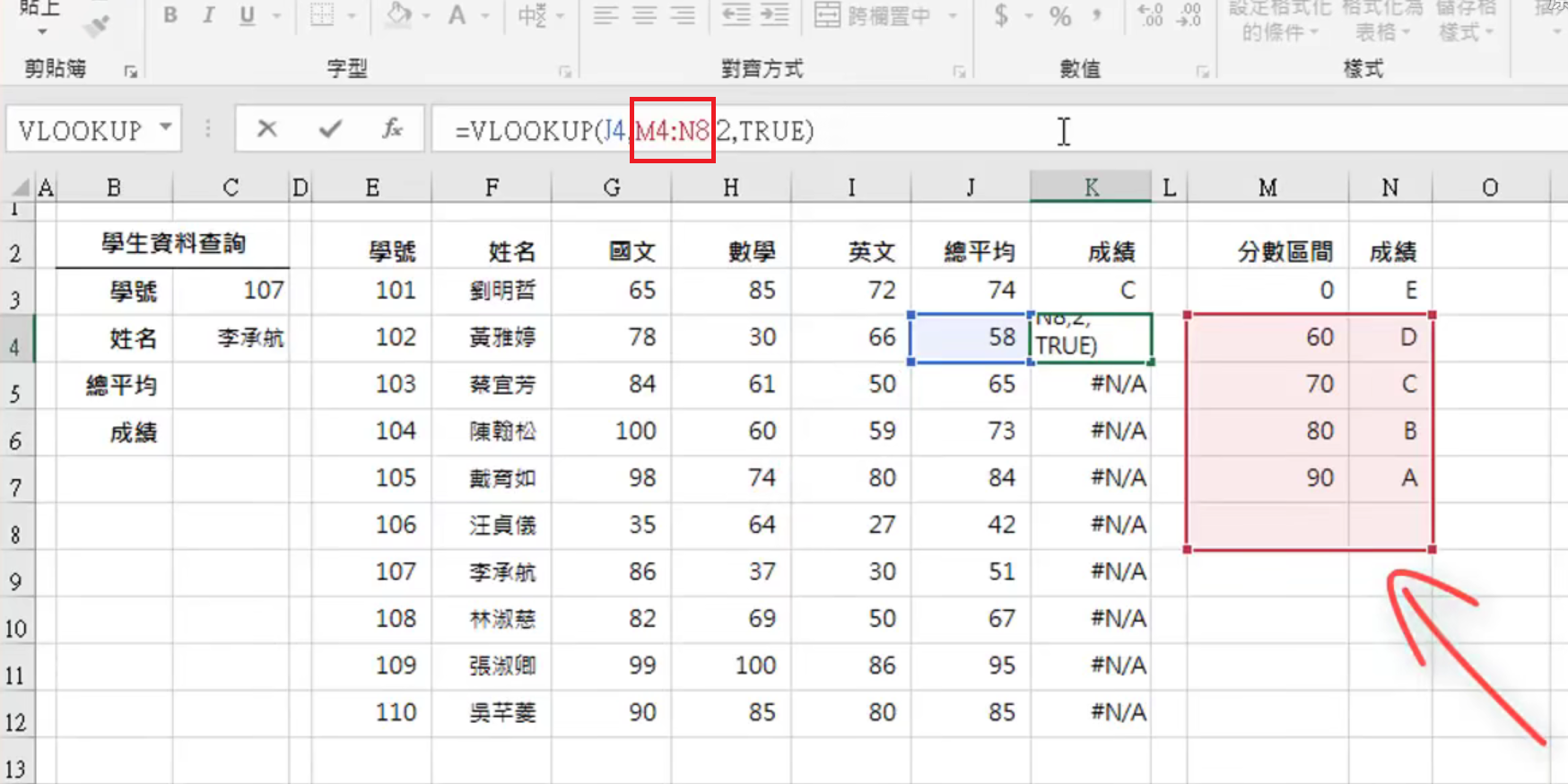Open the 剪貼簿 clipboard dialog launcher
The width and height of the screenshot is (1568, 784).
[131, 71]
